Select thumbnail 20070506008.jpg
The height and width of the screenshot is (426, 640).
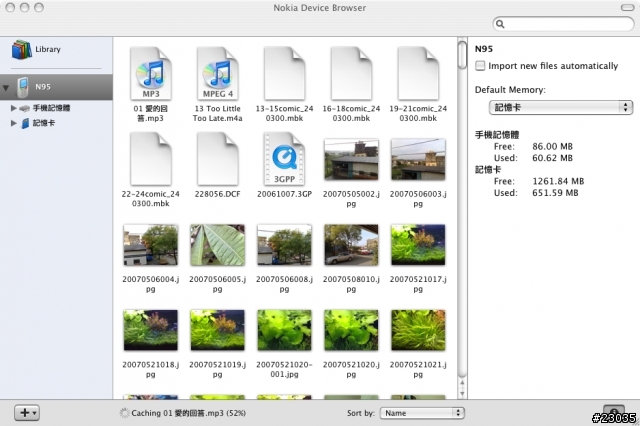[x=284, y=245]
